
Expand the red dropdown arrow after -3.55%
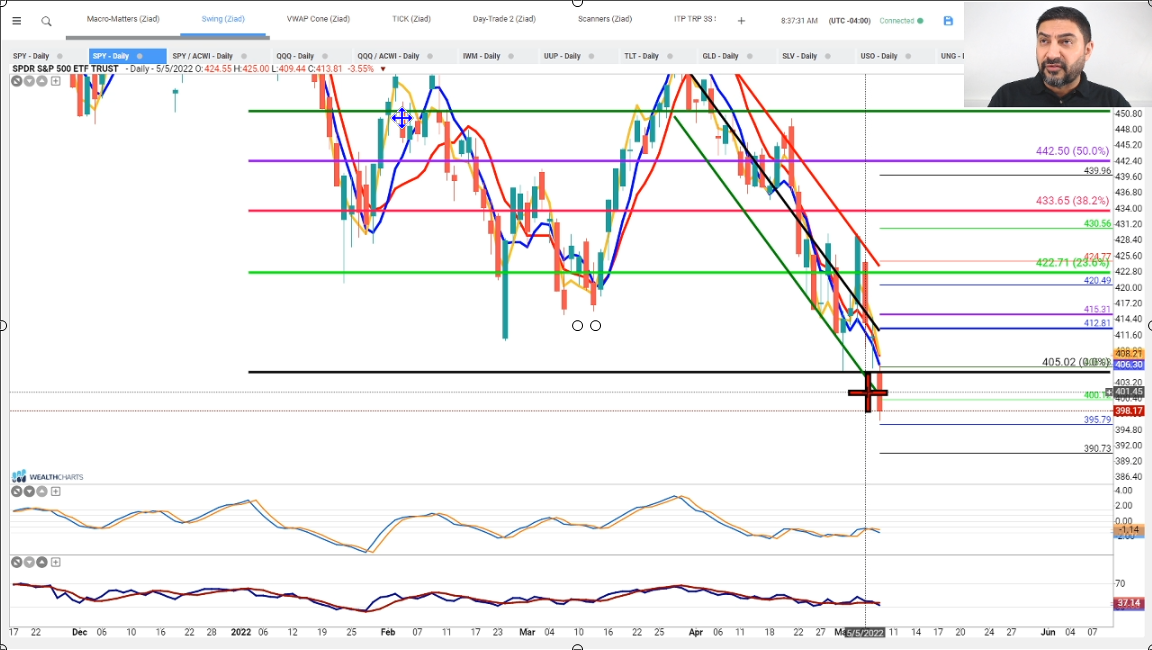pos(383,69)
